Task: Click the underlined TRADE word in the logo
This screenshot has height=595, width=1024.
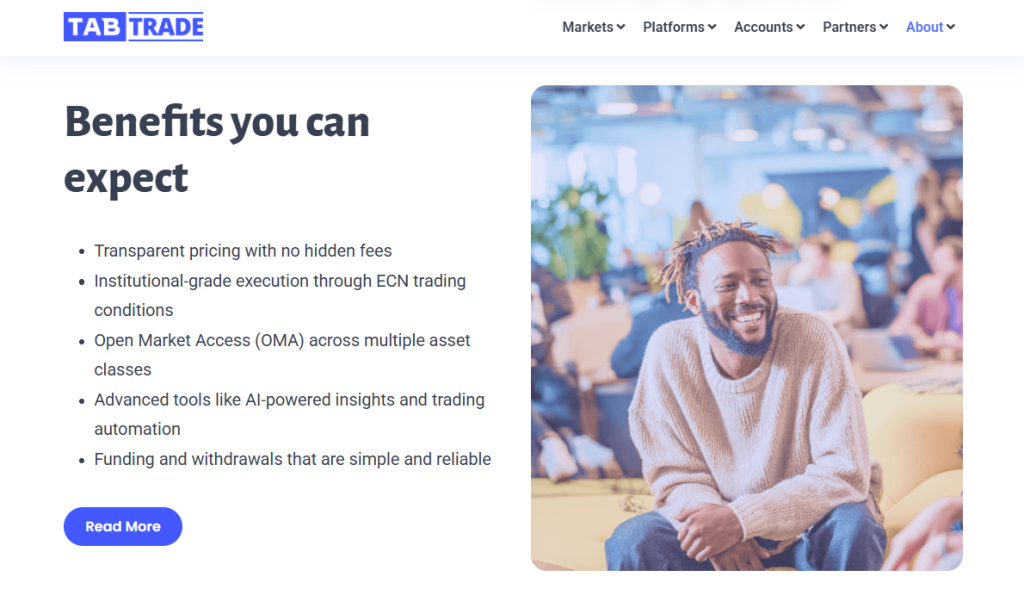Action: (166, 27)
